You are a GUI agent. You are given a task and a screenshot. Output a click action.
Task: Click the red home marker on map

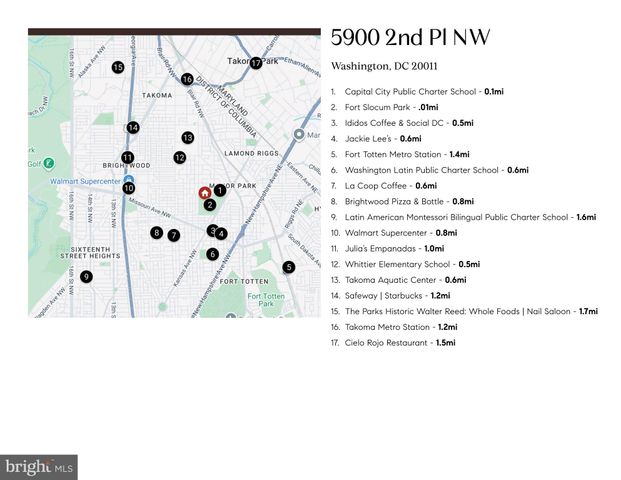(204, 193)
